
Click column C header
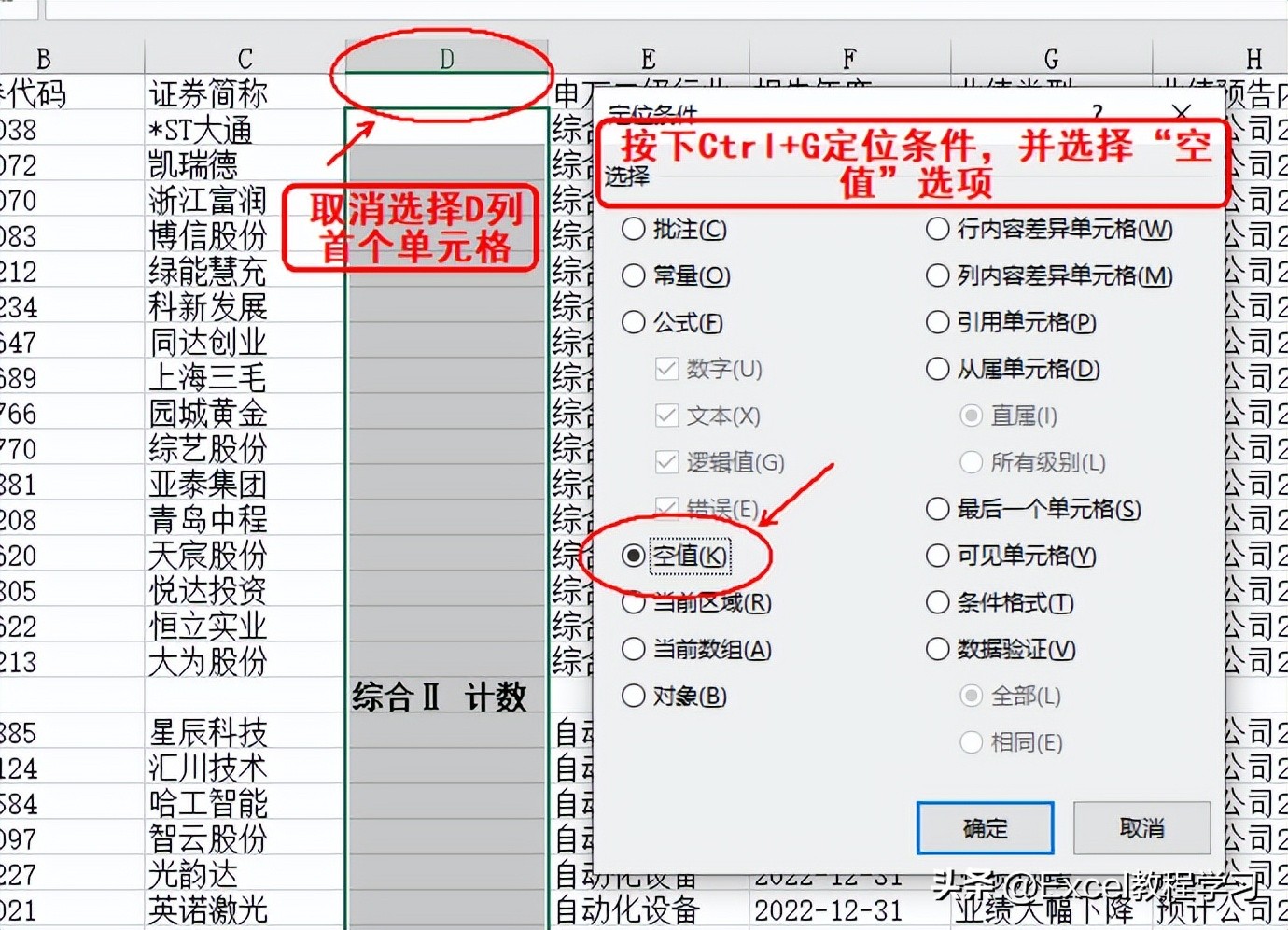tap(245, 59)
